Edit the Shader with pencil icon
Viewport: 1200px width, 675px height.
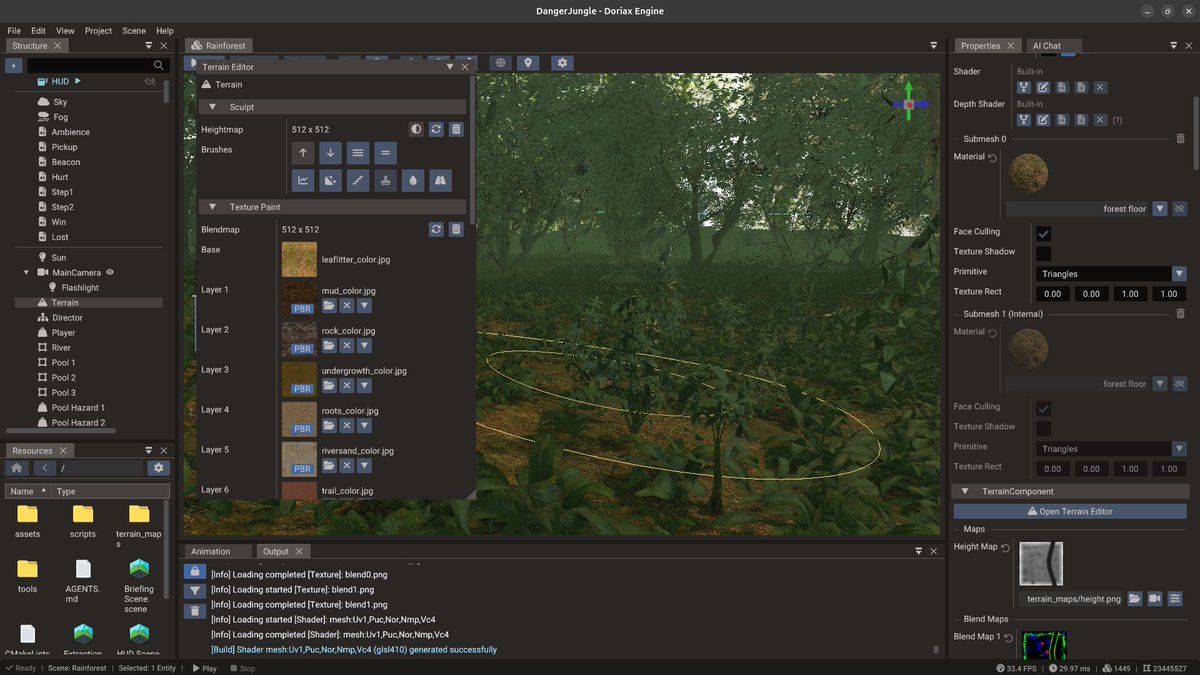pyautogui.click(x=1043, y=88)
